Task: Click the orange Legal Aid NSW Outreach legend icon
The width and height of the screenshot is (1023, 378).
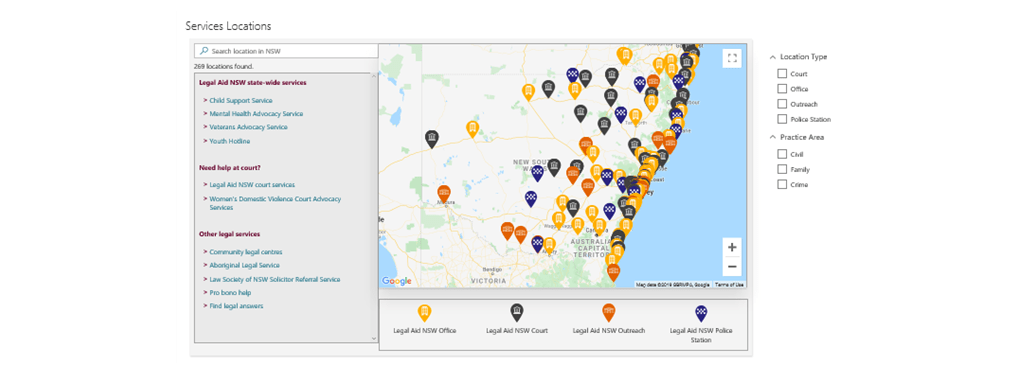Action: (x=609, y=313)
